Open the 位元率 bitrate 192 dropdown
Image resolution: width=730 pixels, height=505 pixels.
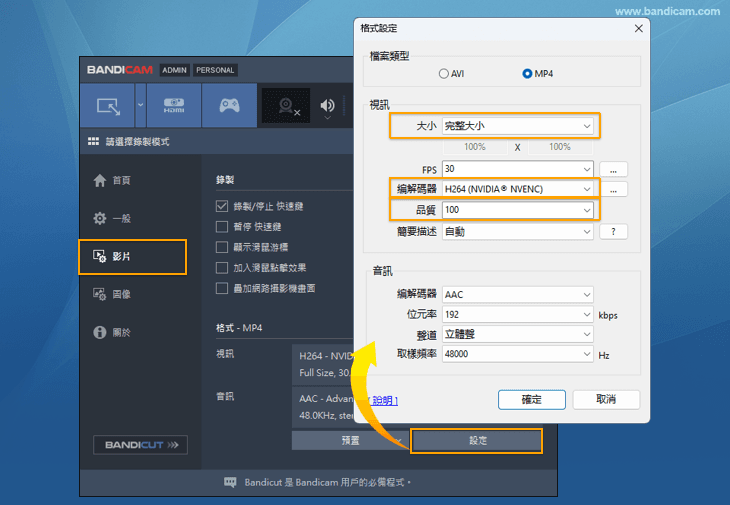pyautogui.click(x=518, y=314)
